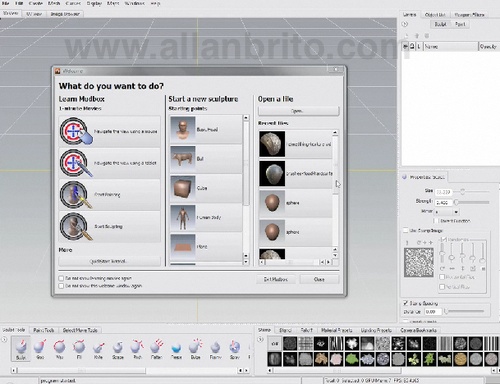Screen dimensions: 500x384
Task: Open the first sphere recent file
Action: [295, 203]
